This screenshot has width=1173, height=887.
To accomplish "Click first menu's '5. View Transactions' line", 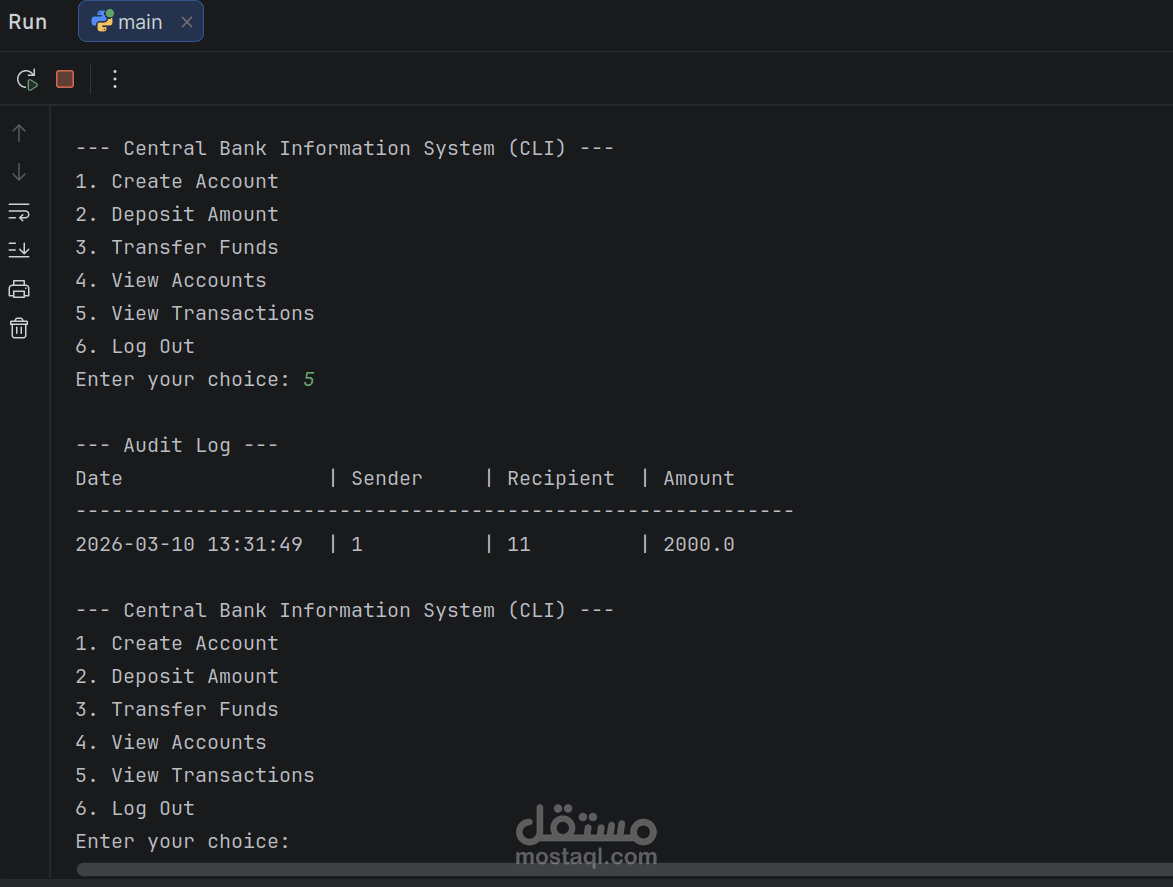I will [x=195, y=313].
